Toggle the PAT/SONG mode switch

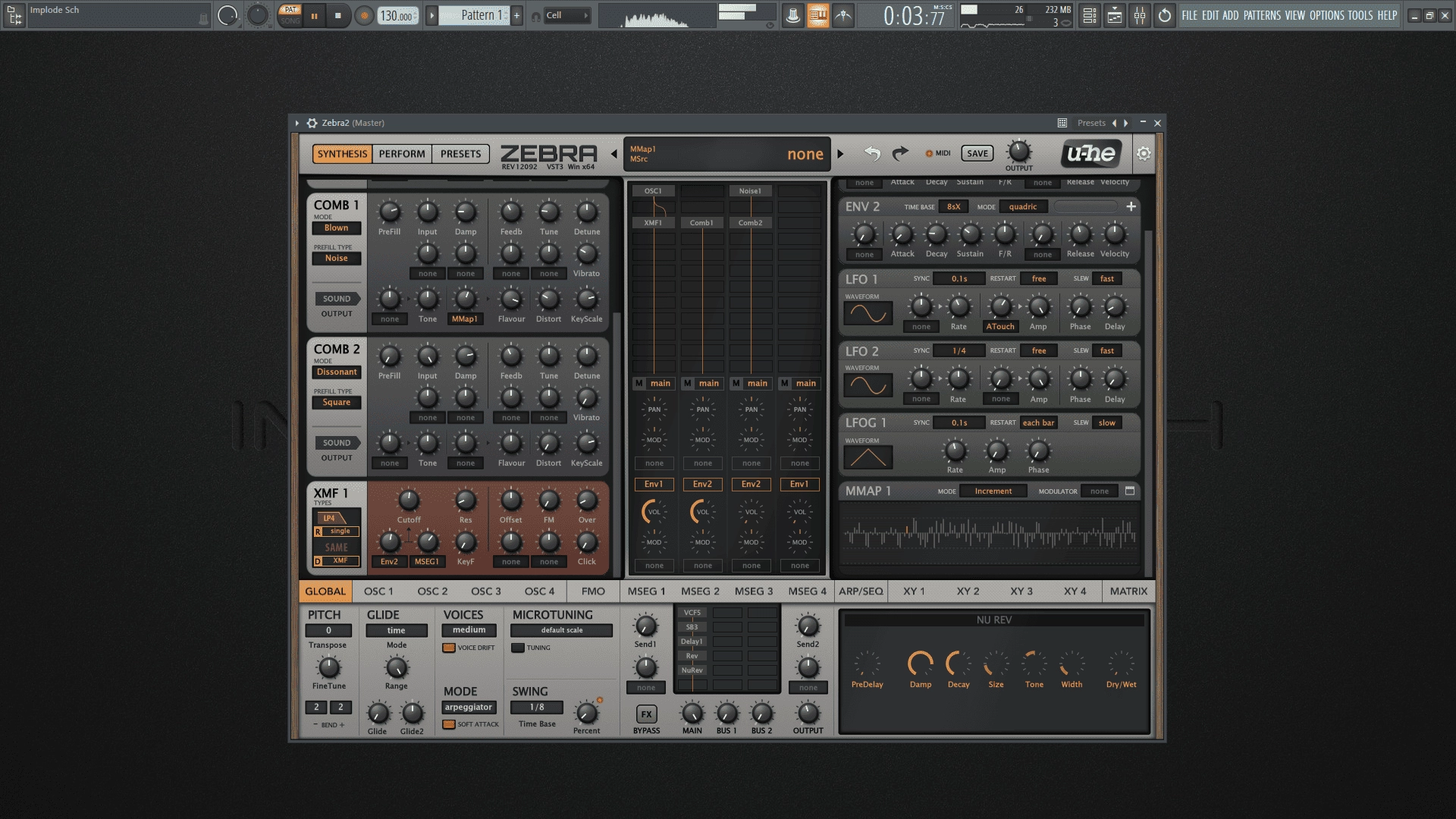tap(290, 15)
